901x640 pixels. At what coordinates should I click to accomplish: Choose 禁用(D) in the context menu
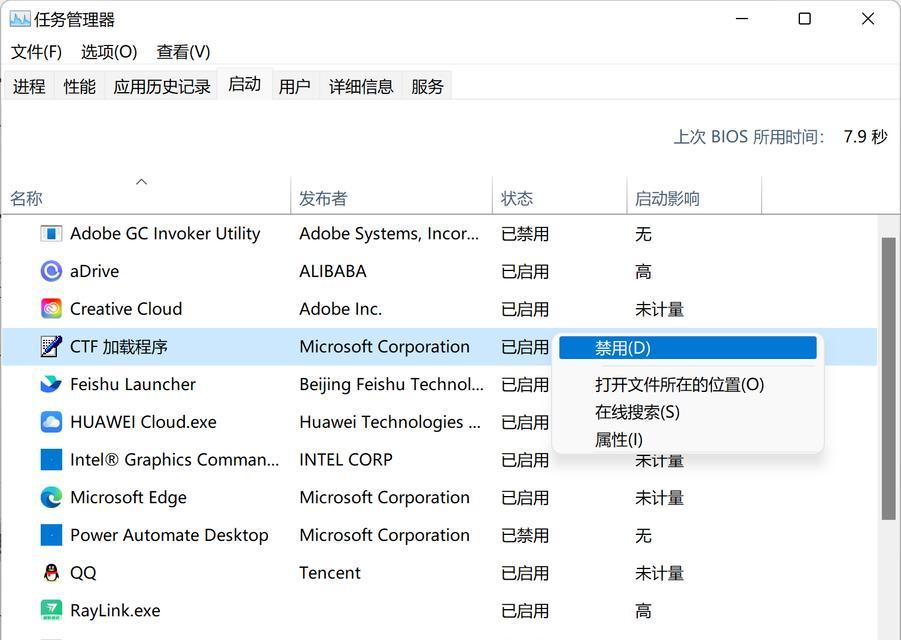point(688,348)
